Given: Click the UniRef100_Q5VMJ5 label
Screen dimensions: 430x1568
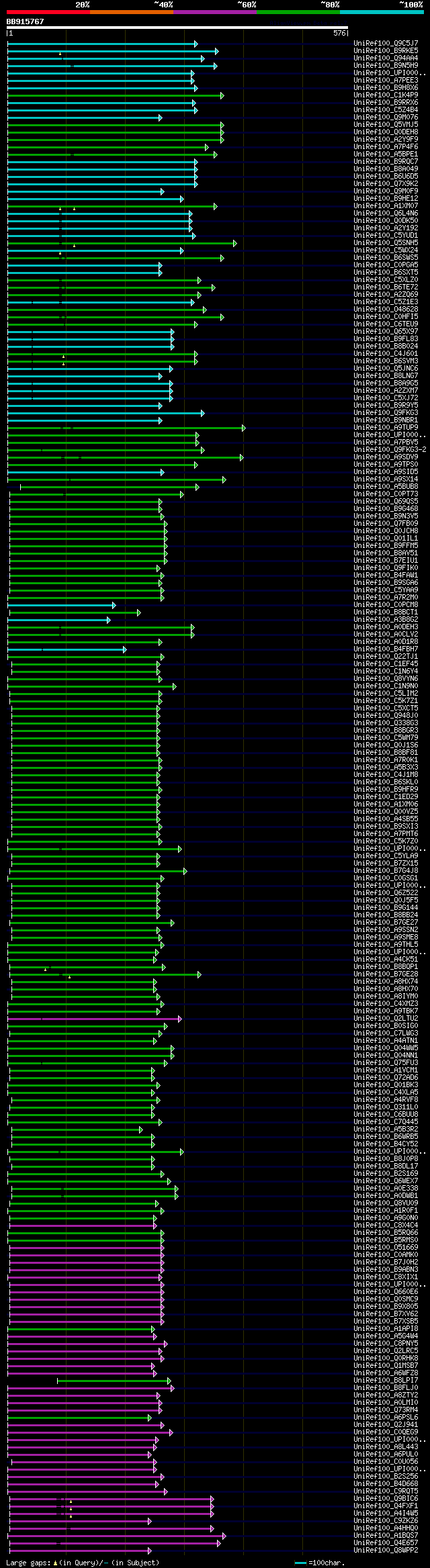Looking at the screenshot, I should tap(386, 125).
